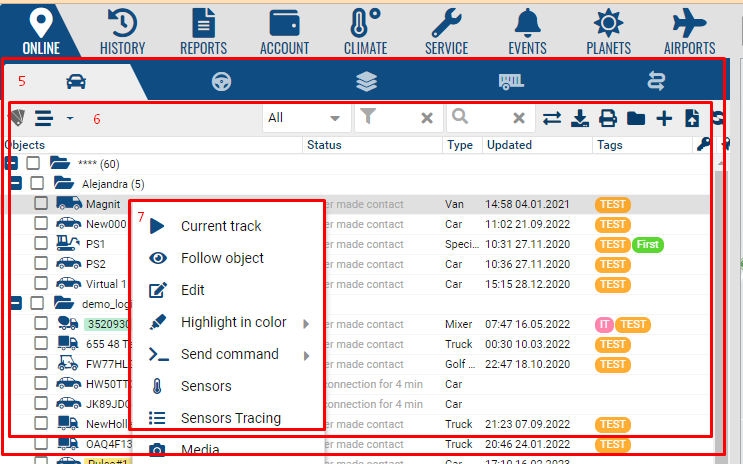Sort by the Status column header
Image resolution: width=743 pixels, height=464 pixels.
click(324, 145)
